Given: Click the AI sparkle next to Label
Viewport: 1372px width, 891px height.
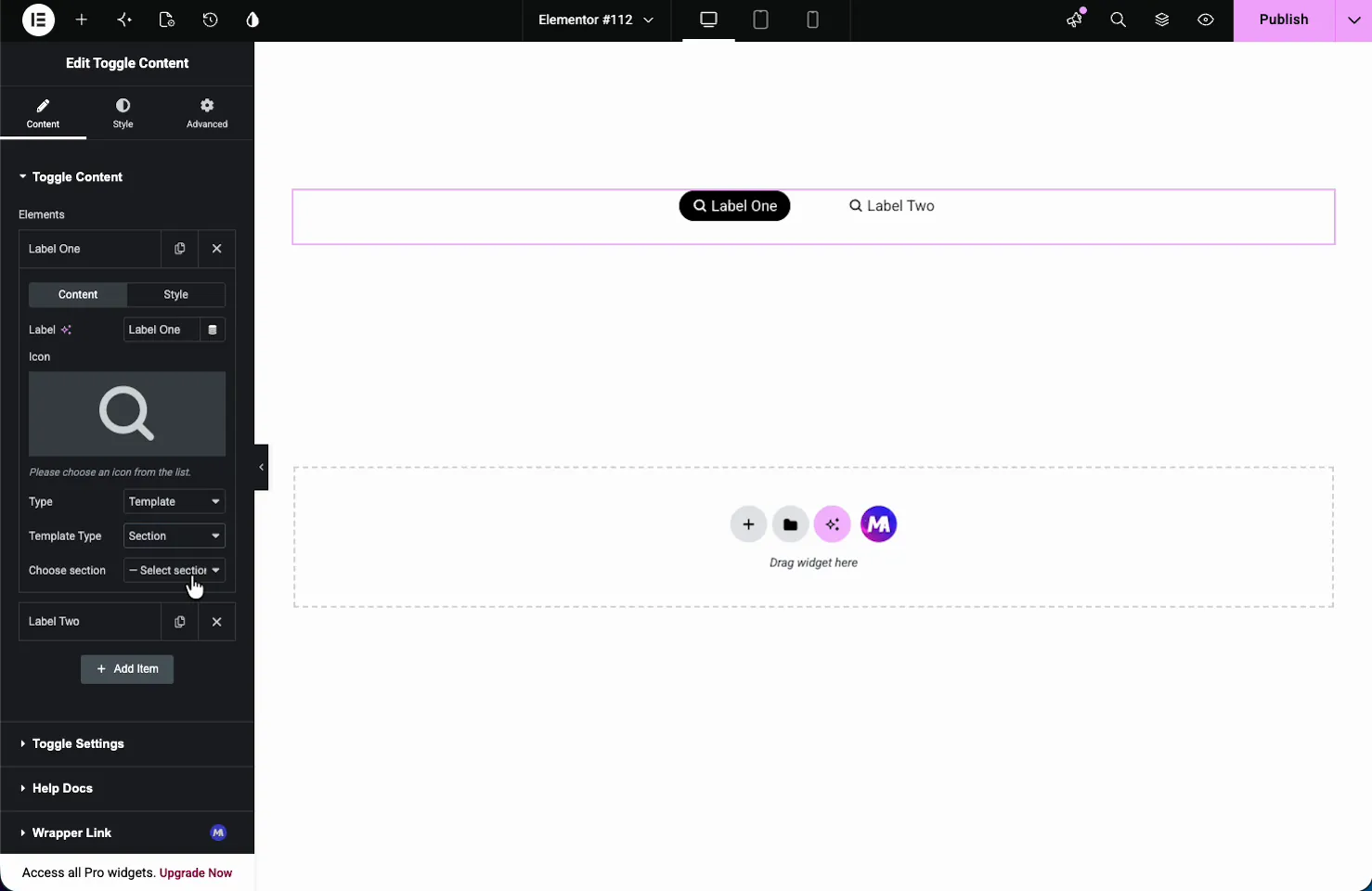Looking at the screenshot, I should point(66,329).
